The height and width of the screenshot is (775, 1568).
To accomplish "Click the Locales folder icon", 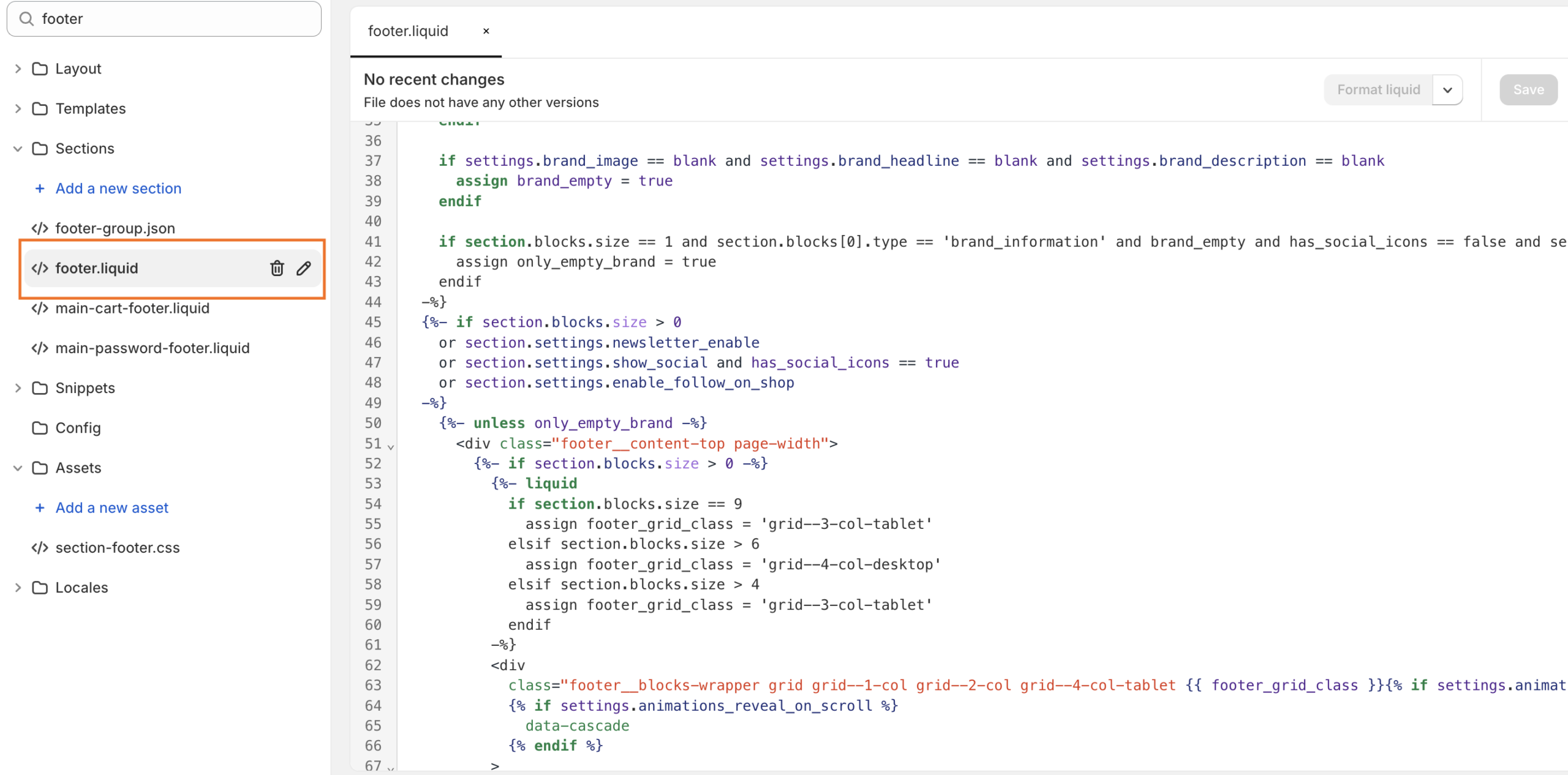I will click(40, 588).
